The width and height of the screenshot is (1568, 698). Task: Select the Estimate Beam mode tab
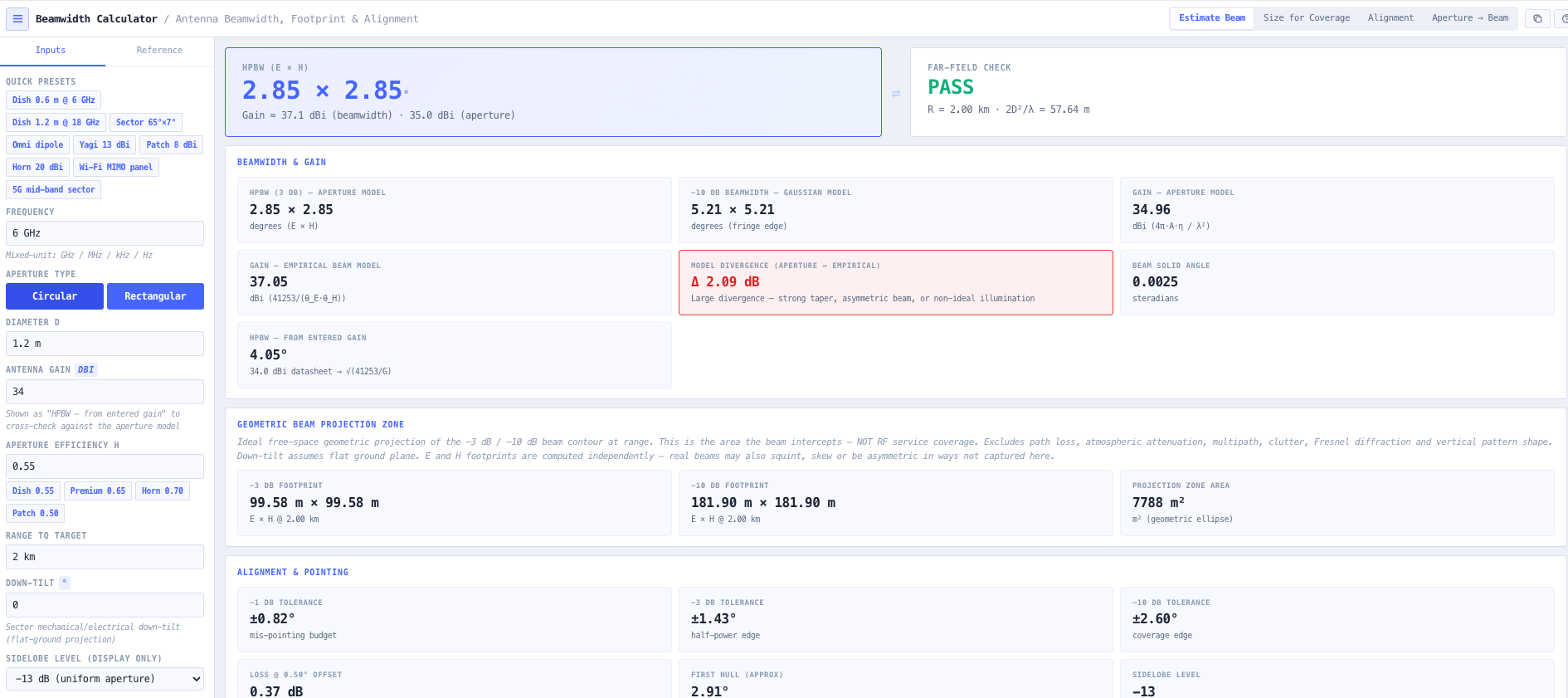click(x=1212, y=18)
